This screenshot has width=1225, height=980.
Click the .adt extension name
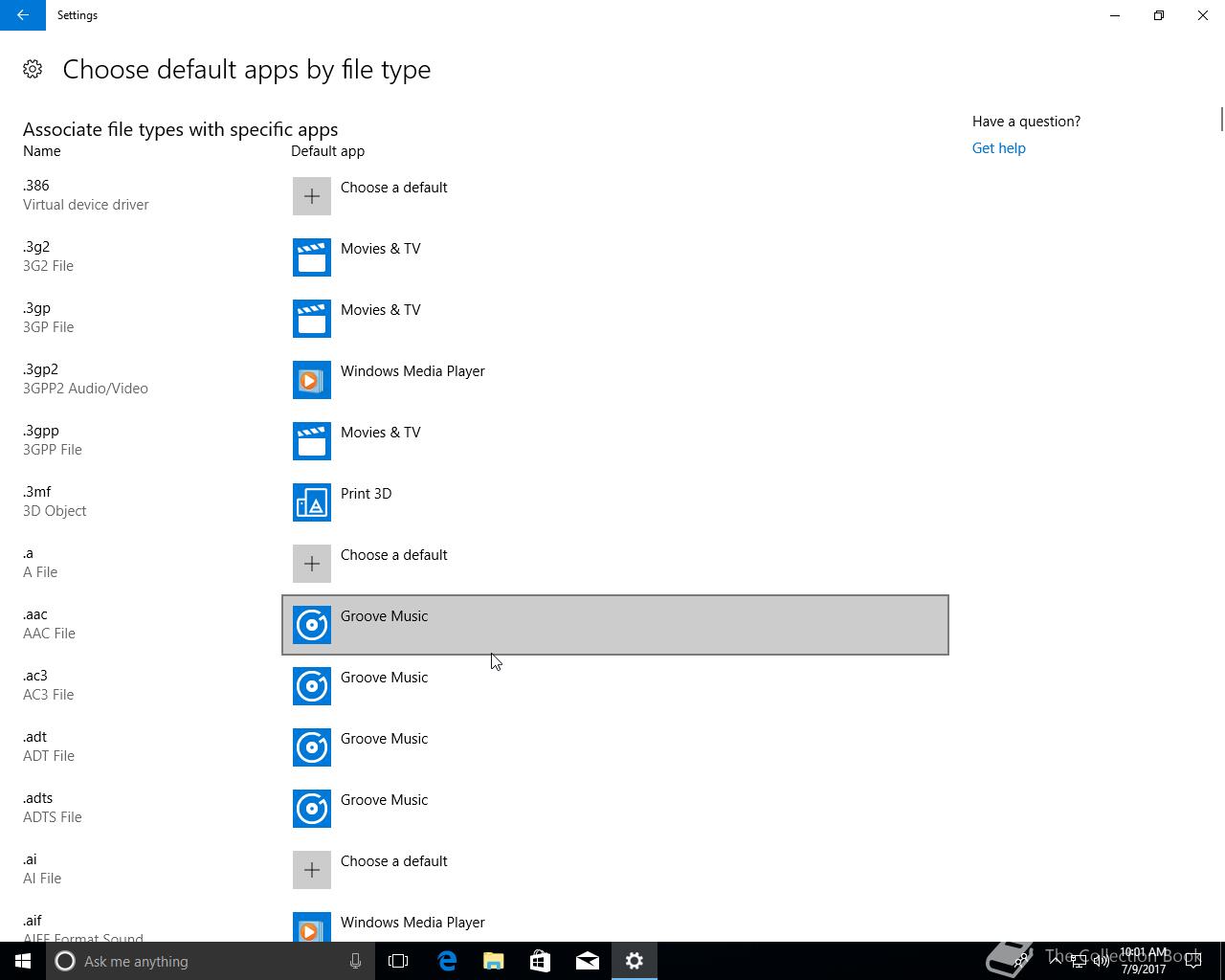34,737
